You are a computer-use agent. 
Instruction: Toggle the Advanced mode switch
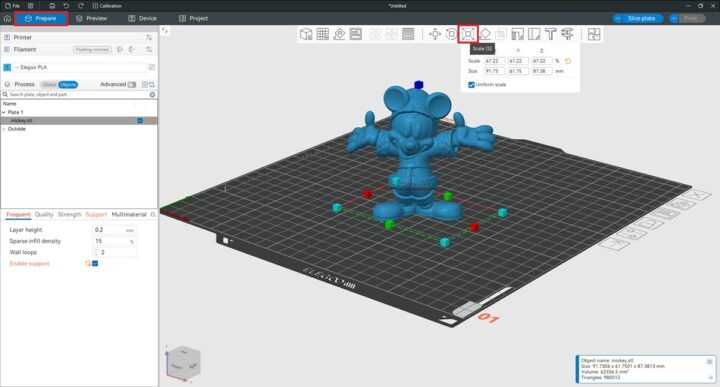click(132, 84)
